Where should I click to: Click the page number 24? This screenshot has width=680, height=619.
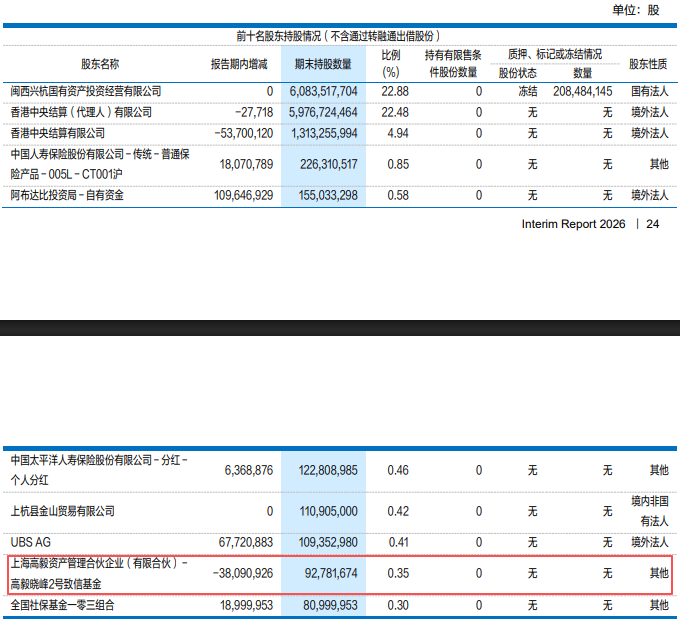coord(652,224)
